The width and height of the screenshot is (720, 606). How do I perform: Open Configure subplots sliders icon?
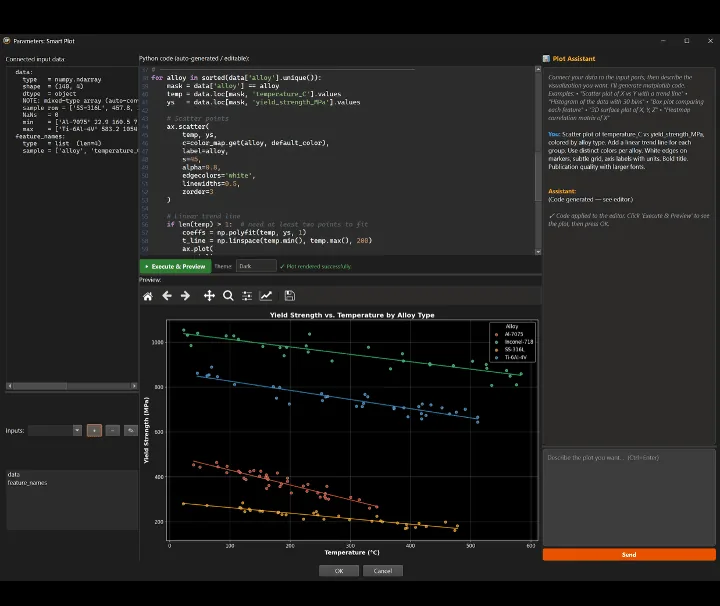pos(247,296)
